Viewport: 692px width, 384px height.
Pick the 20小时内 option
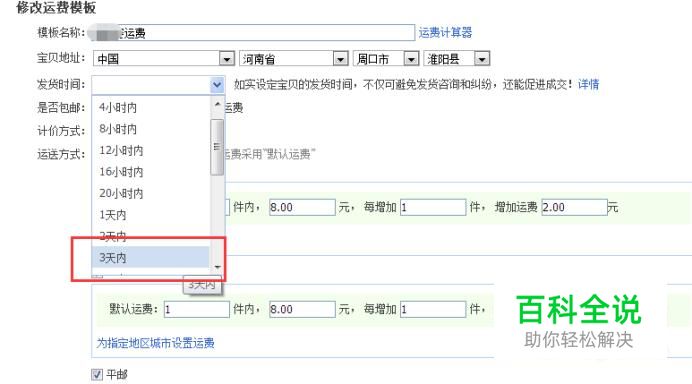tap(150, 193)
